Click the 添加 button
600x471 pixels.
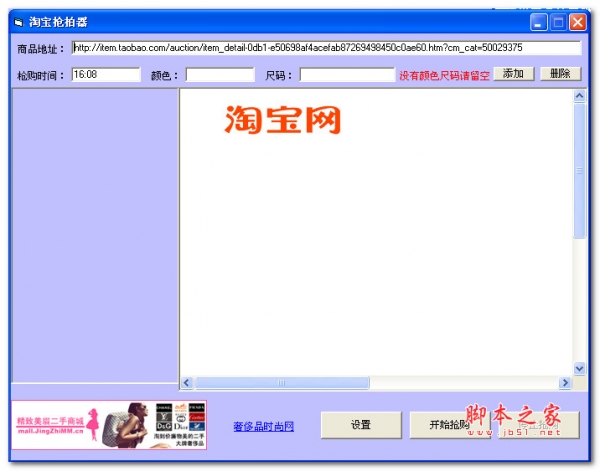[x=514, y=73]
